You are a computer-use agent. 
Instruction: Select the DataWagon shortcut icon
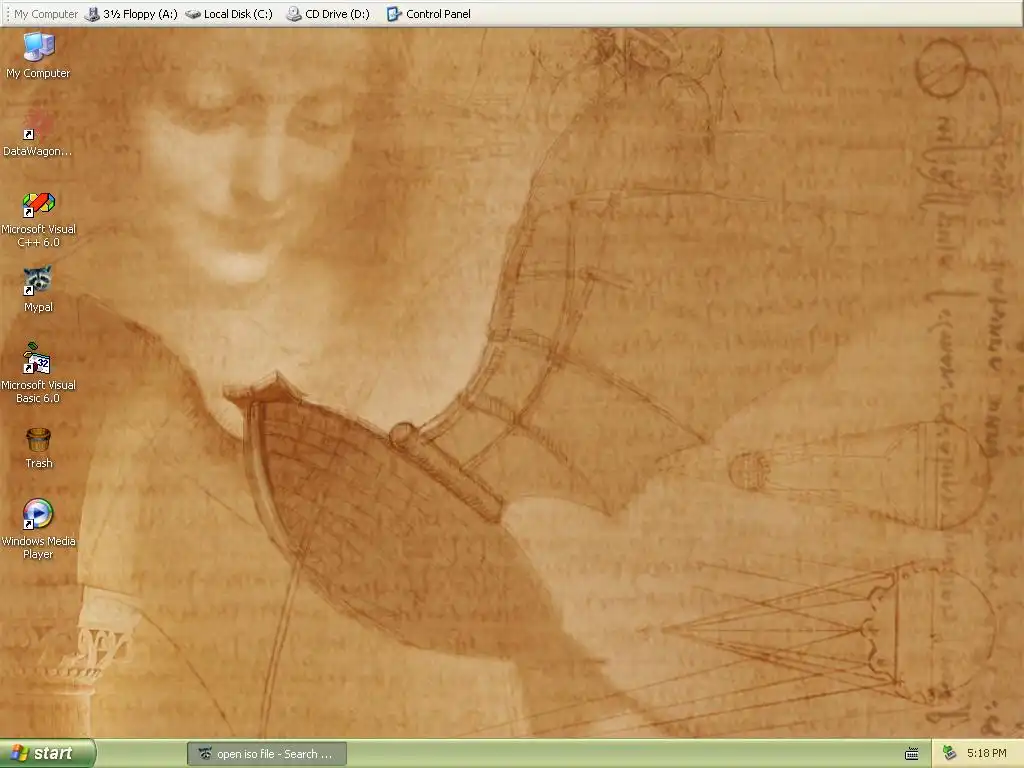(x=38, y=133)
